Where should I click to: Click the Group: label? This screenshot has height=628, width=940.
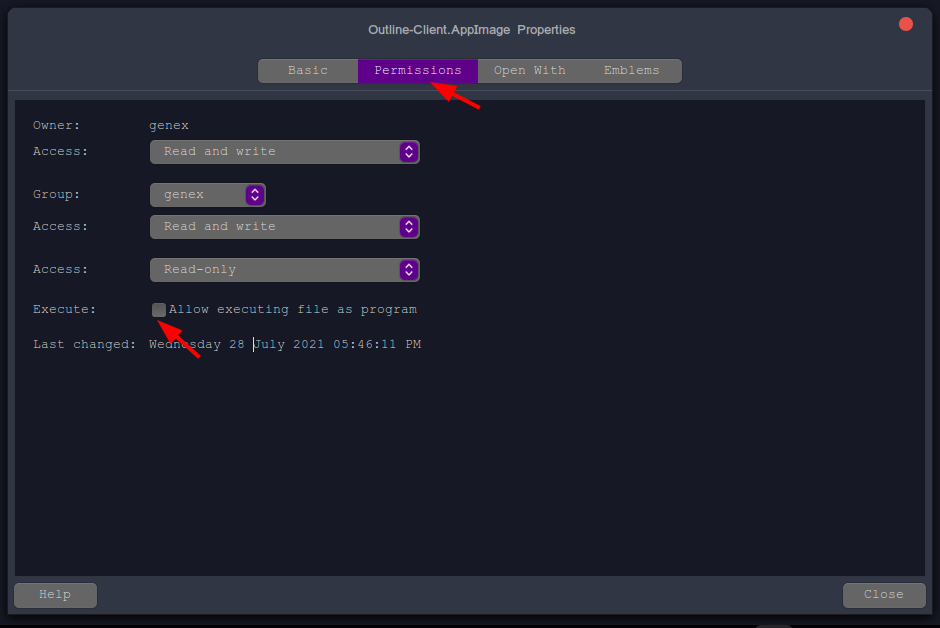click(56, 195)
